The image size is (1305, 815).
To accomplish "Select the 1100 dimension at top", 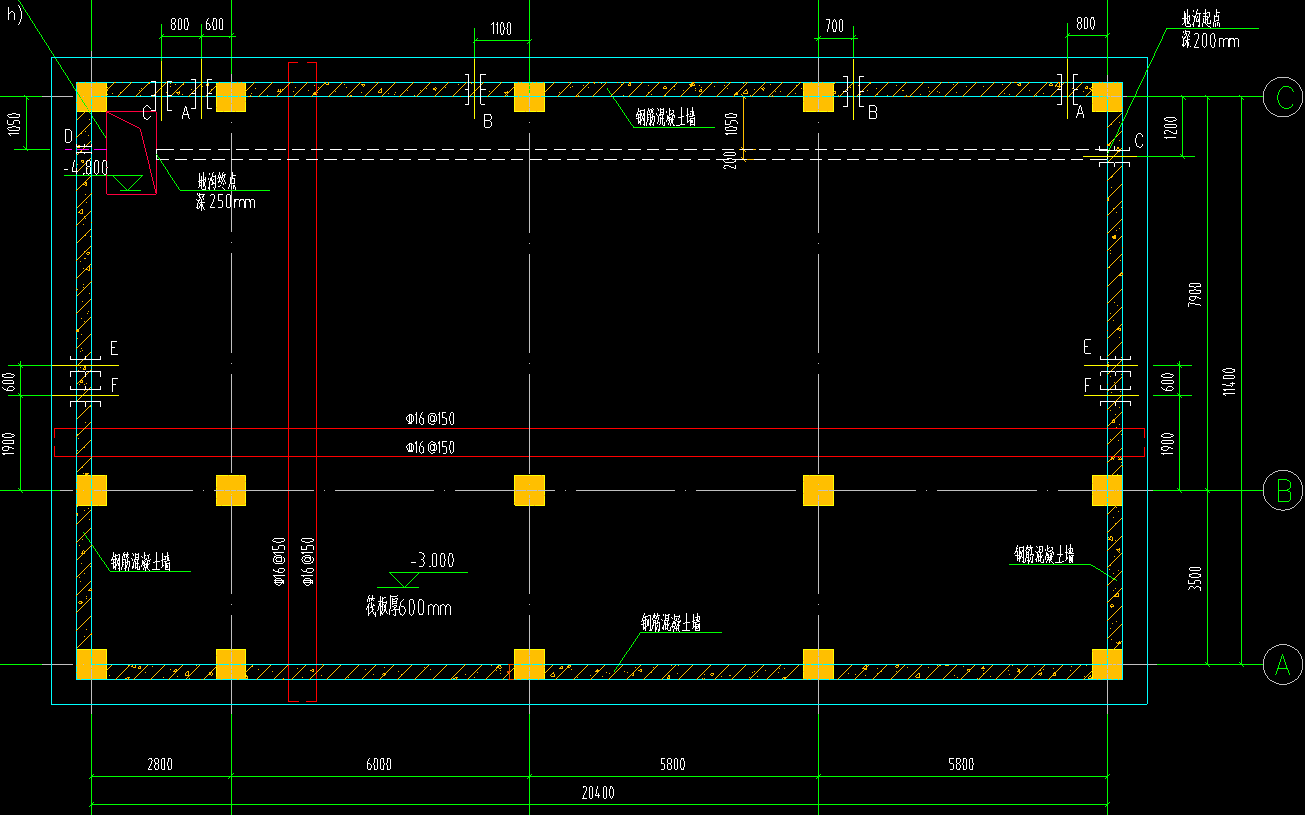I will pyautogui.click(x=499, y=29).
